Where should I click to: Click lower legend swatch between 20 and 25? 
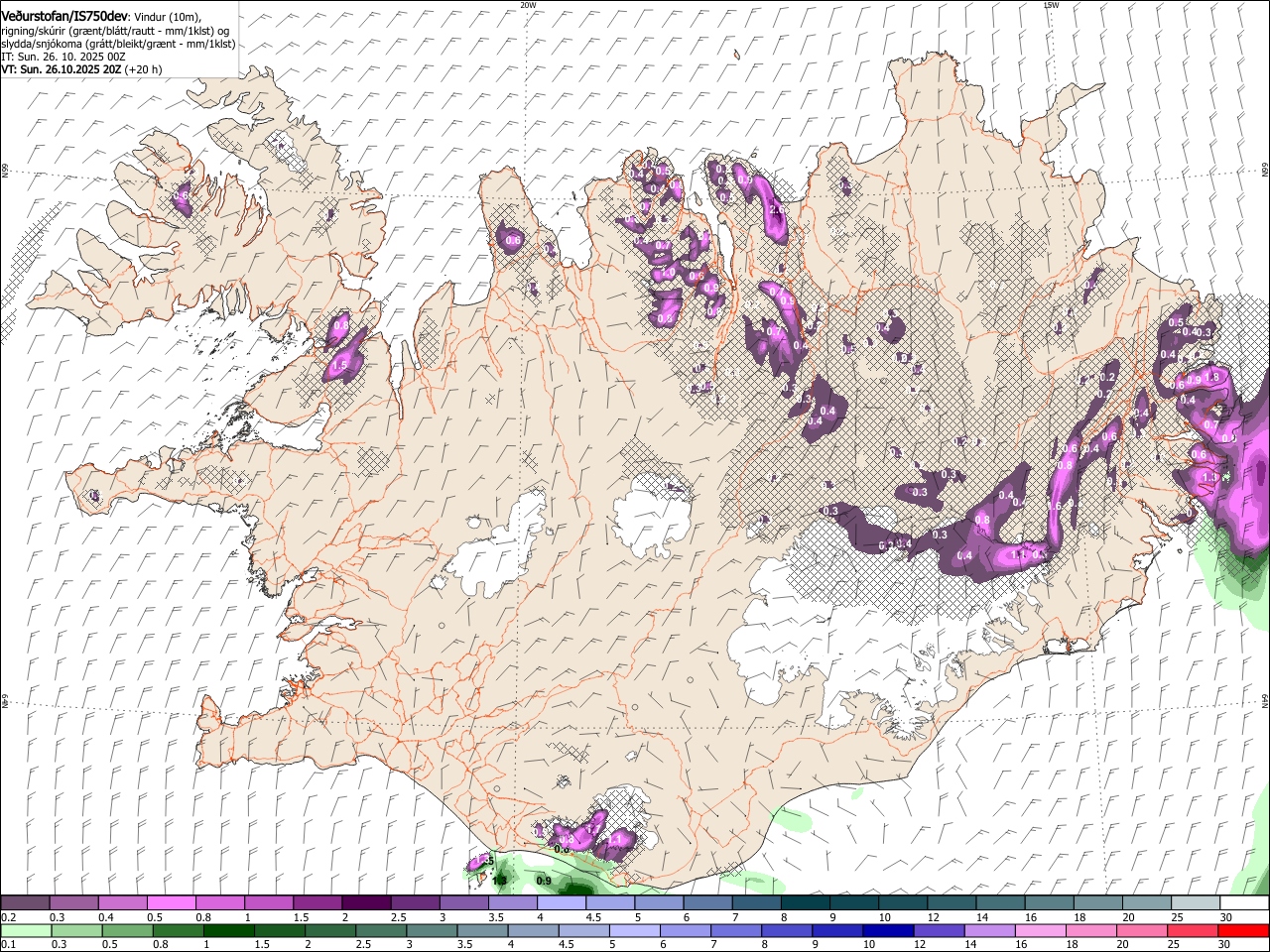(1142, 930)
